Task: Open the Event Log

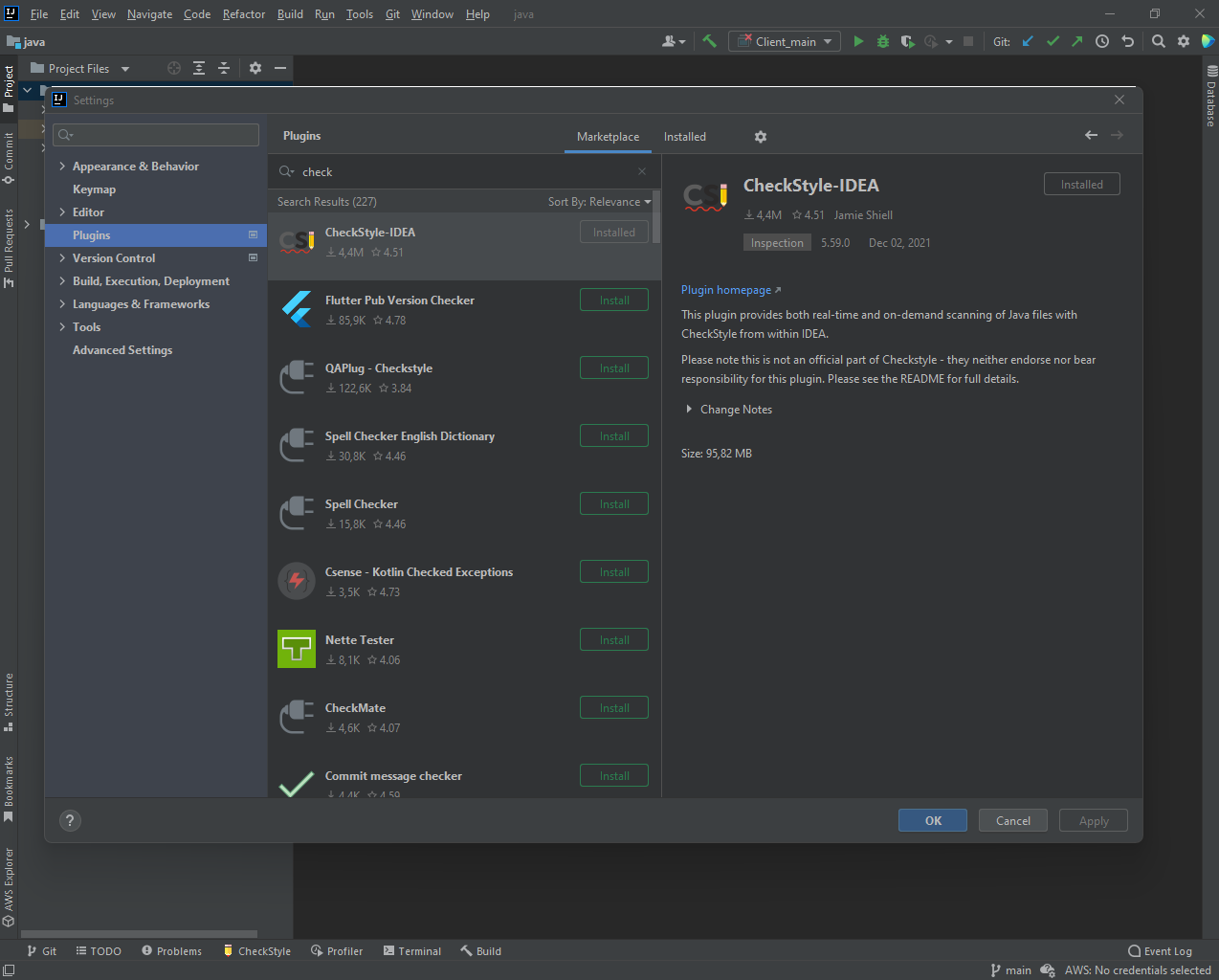Action: tap(1160, 951)
